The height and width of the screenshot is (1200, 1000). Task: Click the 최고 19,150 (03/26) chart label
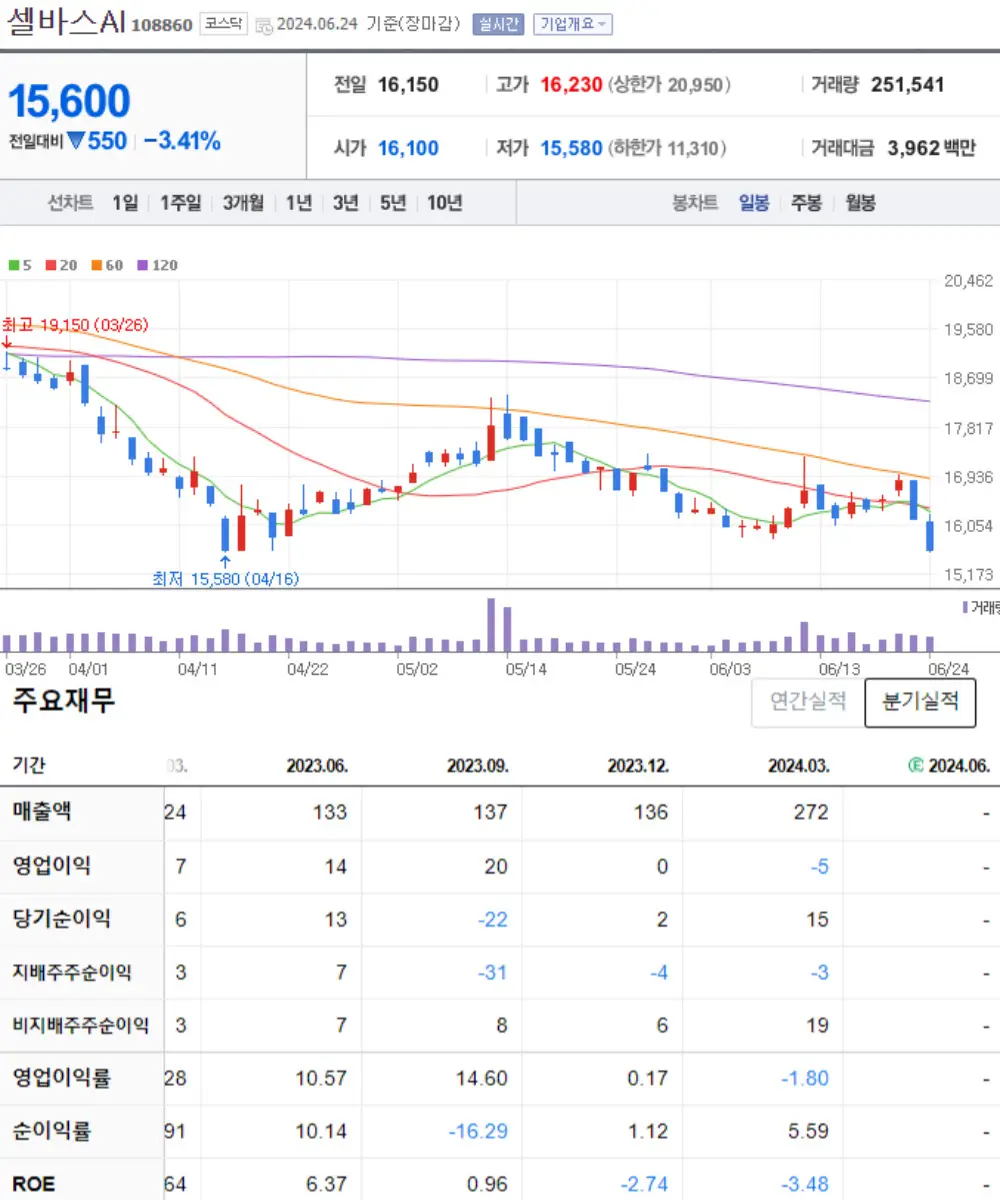[75, 325]
